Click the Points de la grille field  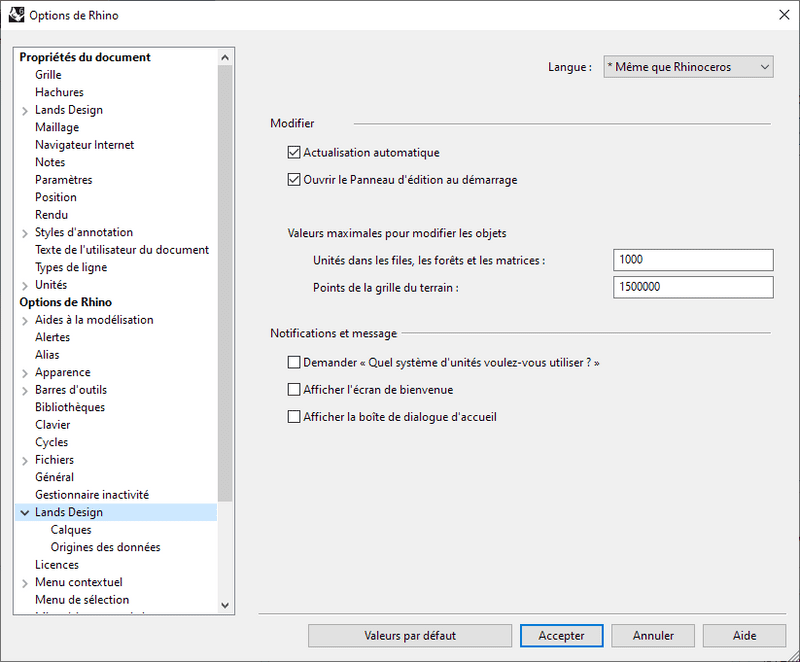pos(693,288)
